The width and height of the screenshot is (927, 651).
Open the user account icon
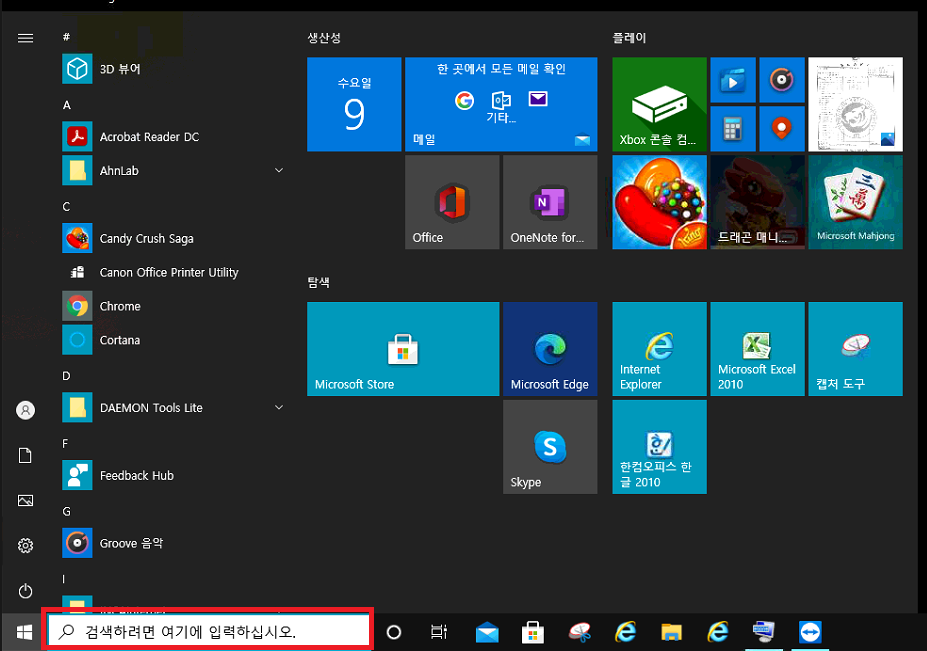(25, 410)
